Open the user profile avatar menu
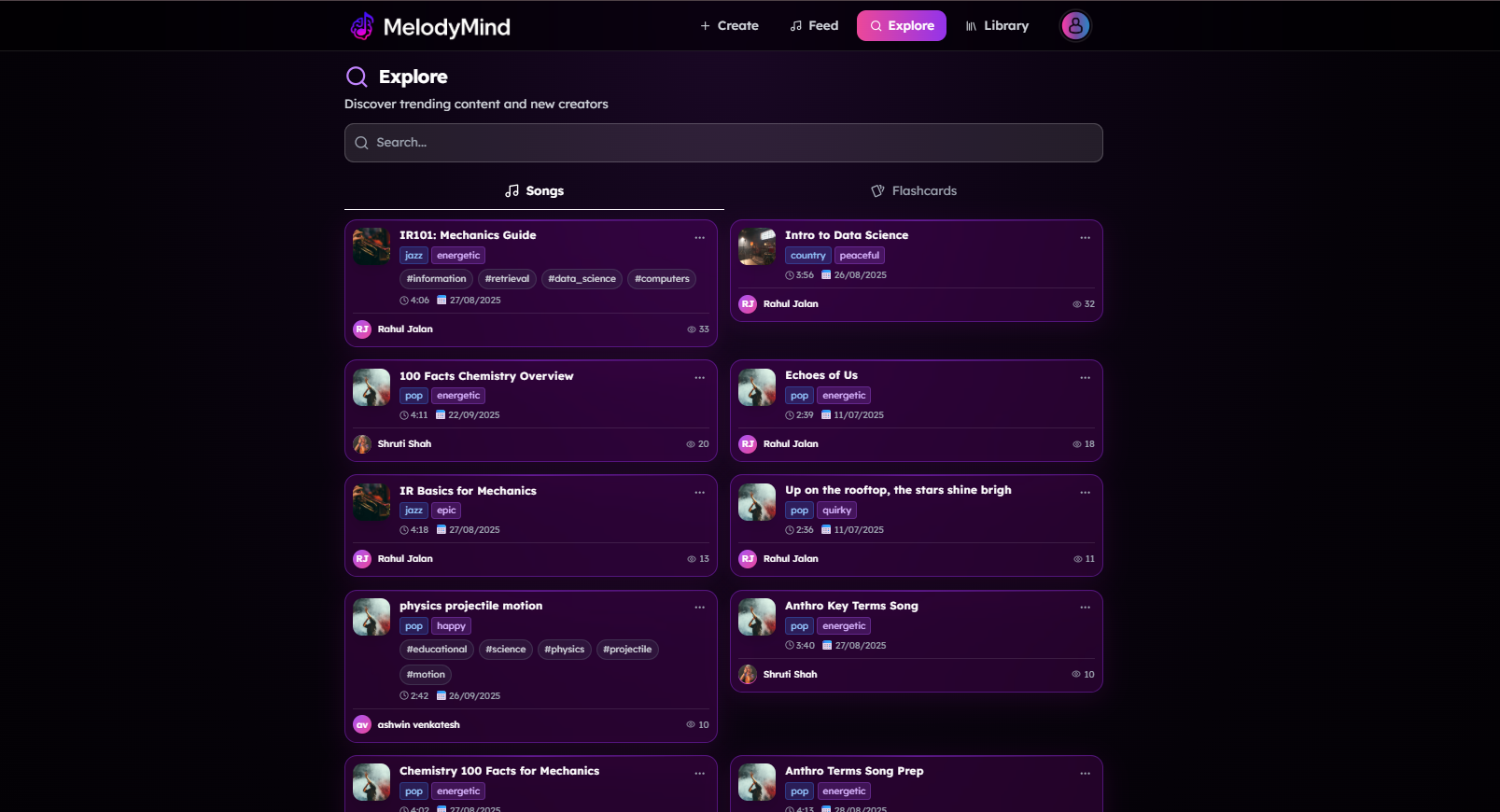 [x=1075, y=26]
